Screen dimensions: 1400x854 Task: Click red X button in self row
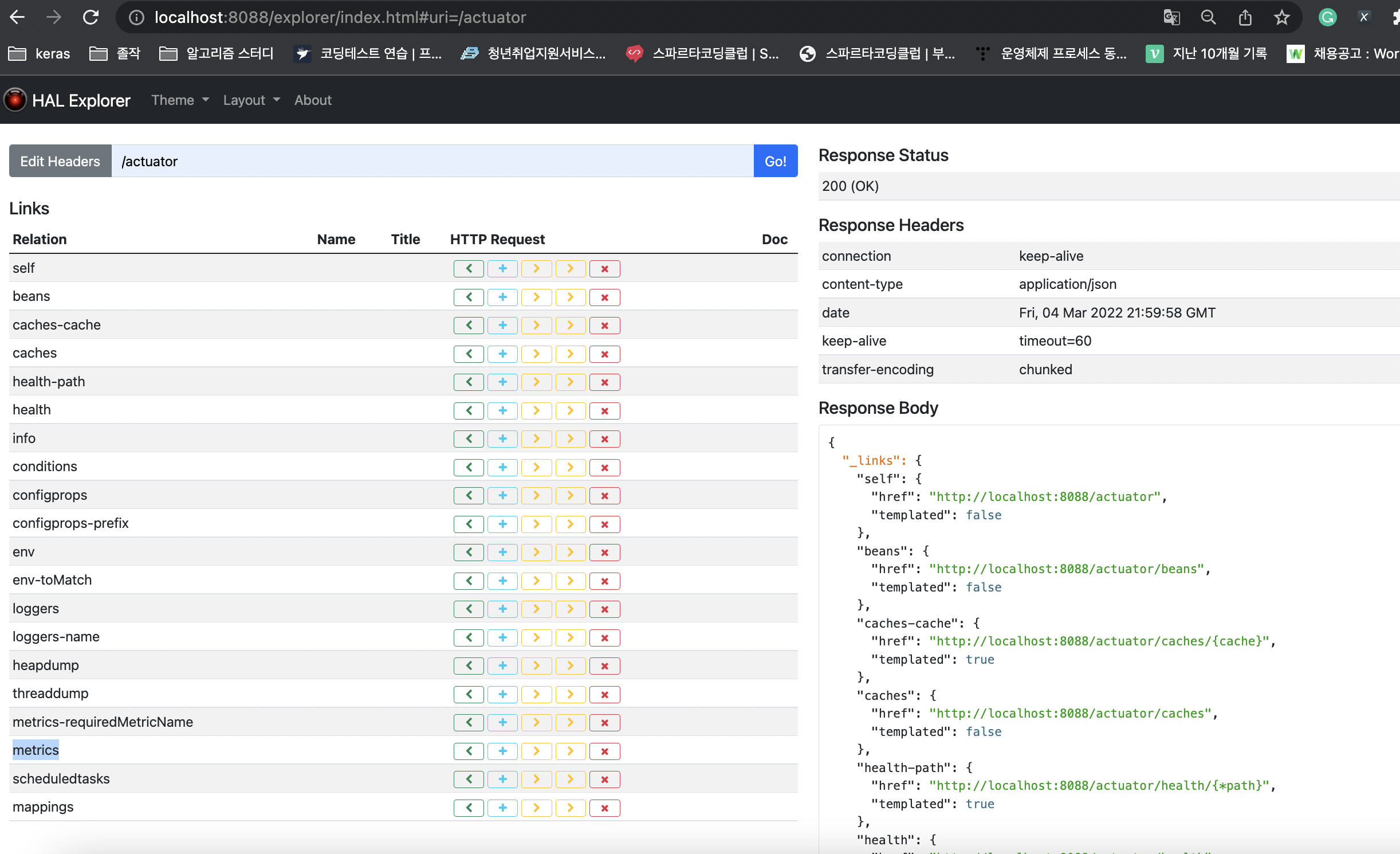coord(604,269)
